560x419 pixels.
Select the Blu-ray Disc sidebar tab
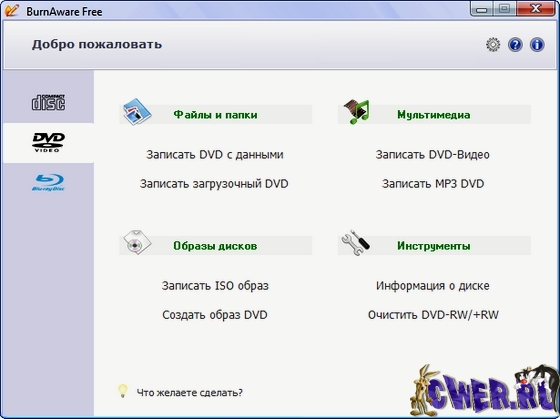click(x=49, y=183)
